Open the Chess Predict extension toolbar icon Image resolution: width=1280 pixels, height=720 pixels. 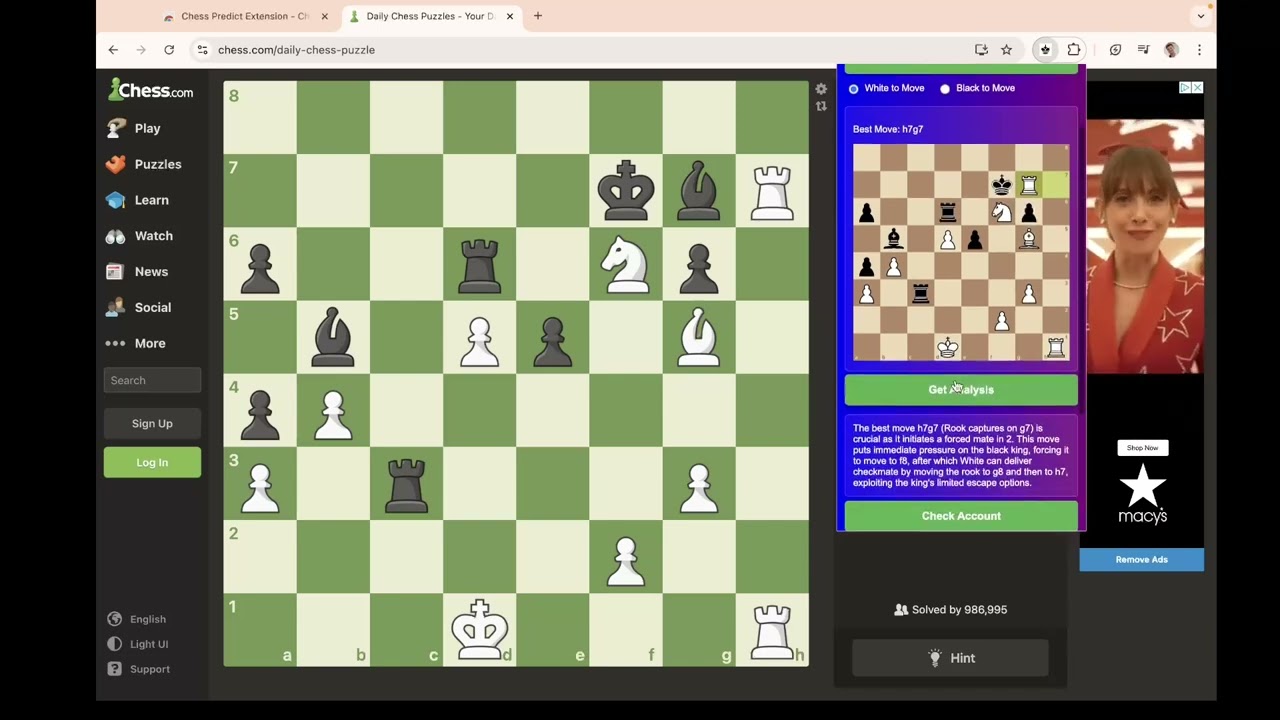click(x=1045, y=50)
